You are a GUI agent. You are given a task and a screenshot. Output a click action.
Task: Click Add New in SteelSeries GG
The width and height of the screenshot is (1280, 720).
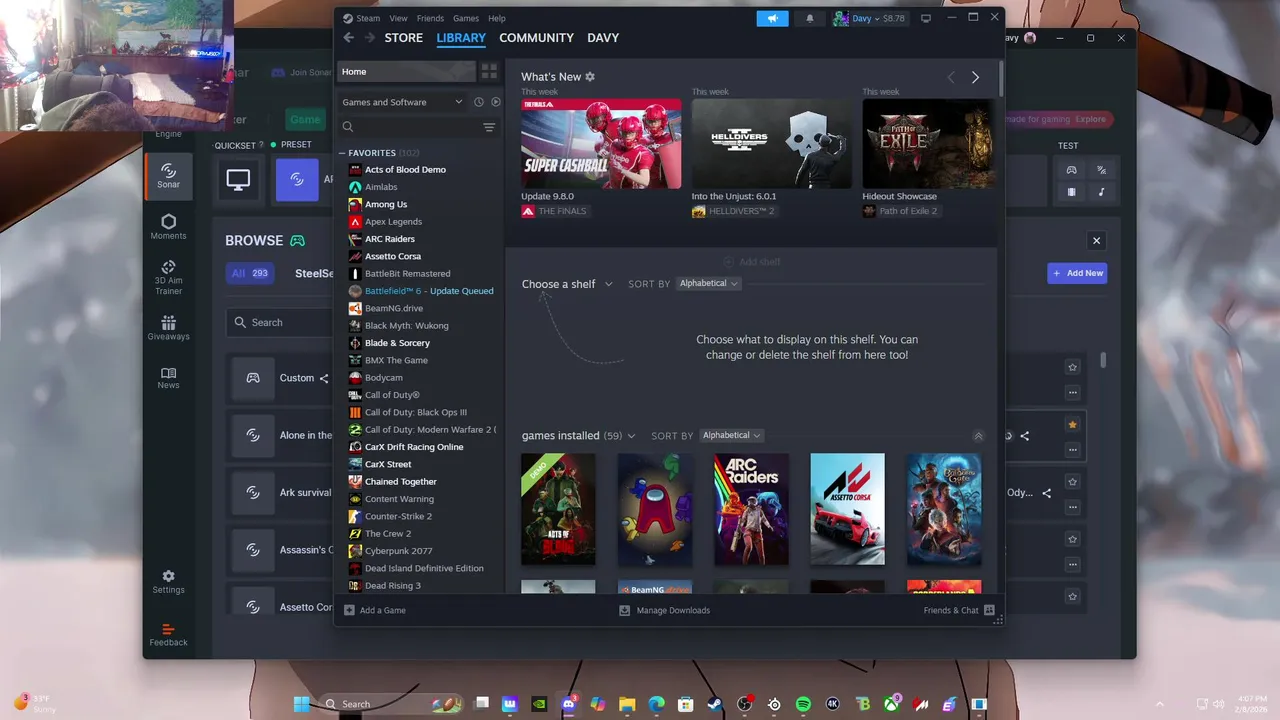point(1077,273)
